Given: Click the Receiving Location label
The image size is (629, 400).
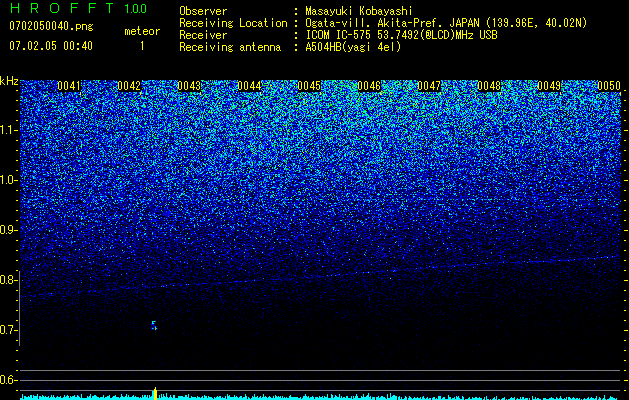Looking at the screenshot, I should [x=233, y=24].
